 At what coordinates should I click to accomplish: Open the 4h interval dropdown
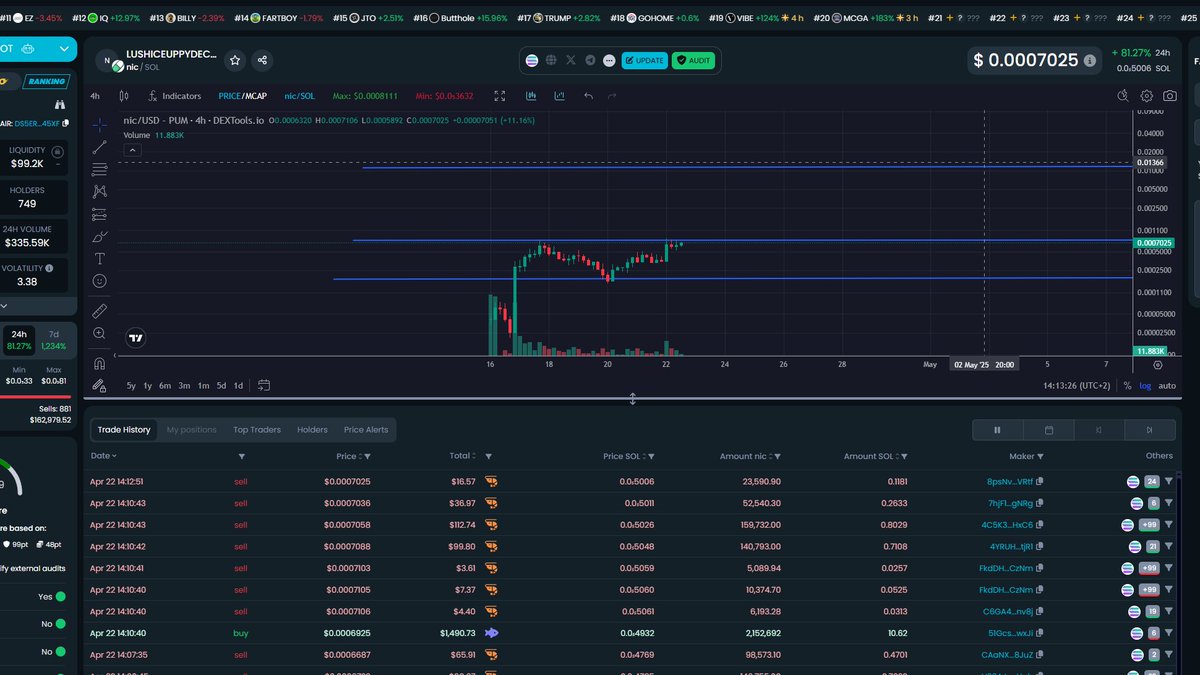(95, 96)
